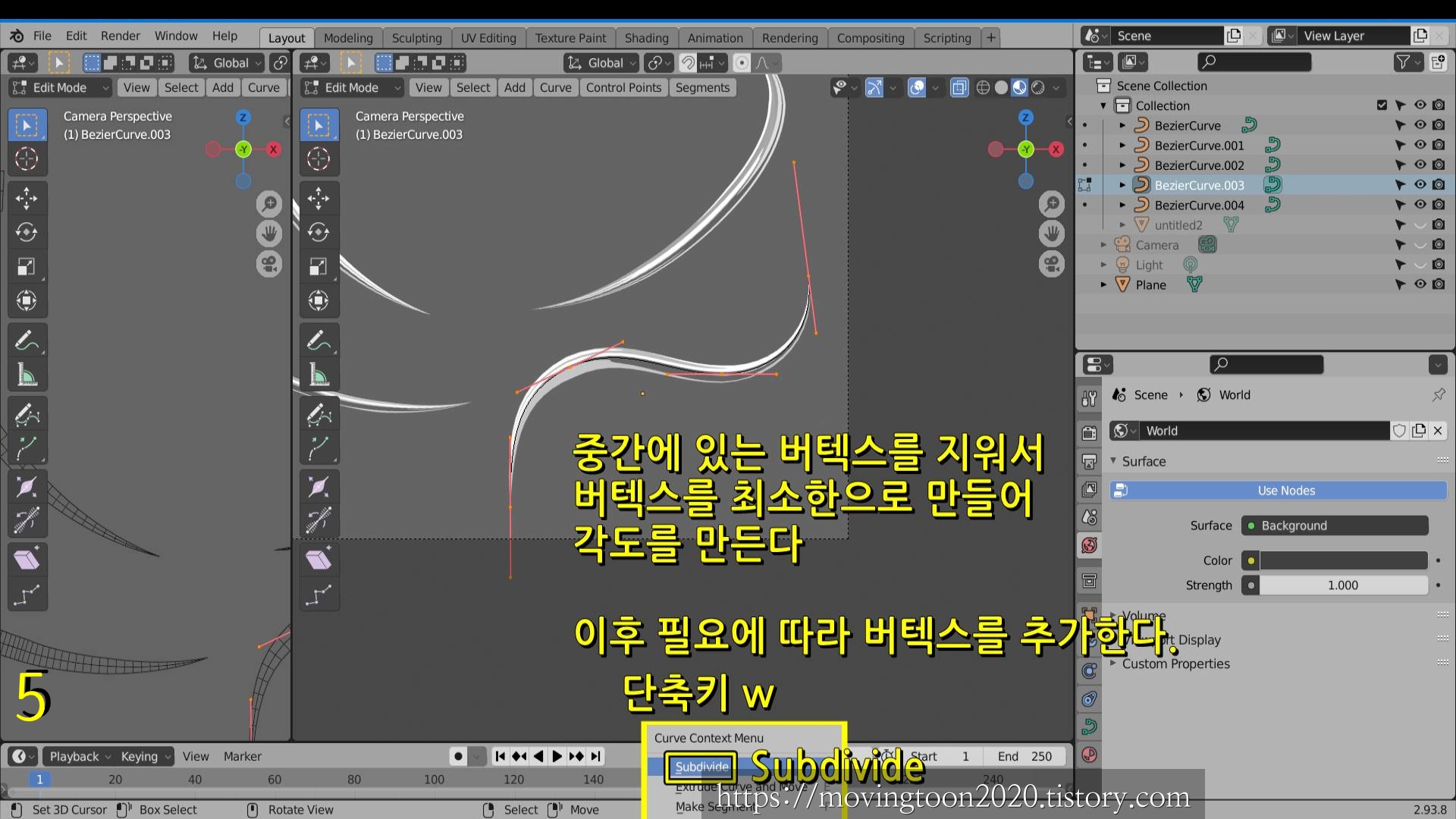Click Surface Background shader button
Screen dimensions: 1456x819
[1335, 526]
